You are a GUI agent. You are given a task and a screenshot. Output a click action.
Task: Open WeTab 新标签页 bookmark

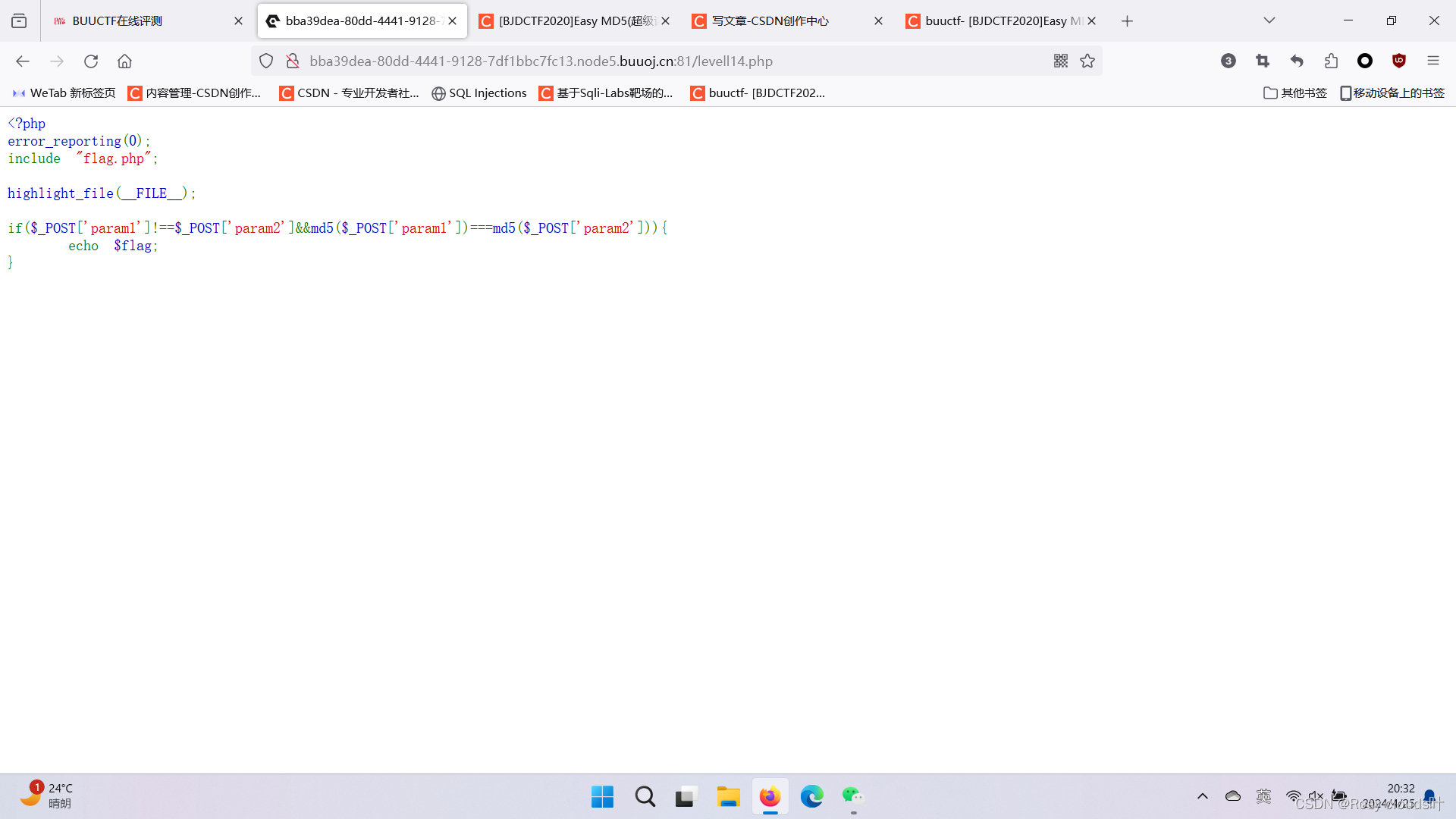64,93
